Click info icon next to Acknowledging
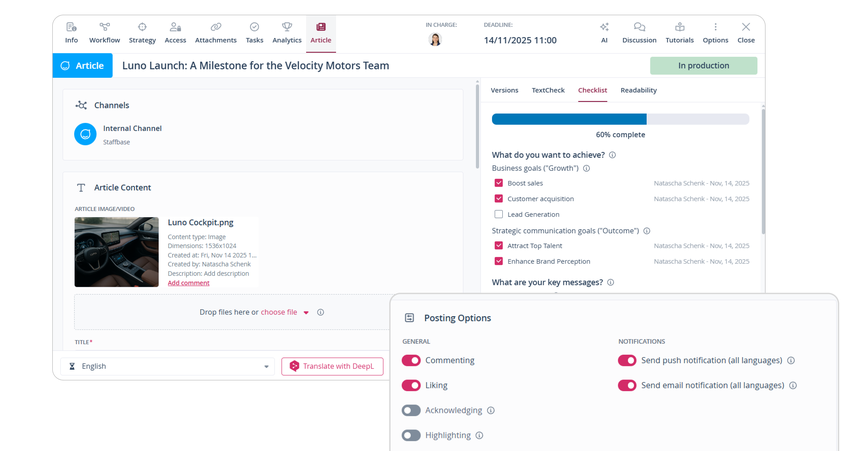 click(491, 410)
